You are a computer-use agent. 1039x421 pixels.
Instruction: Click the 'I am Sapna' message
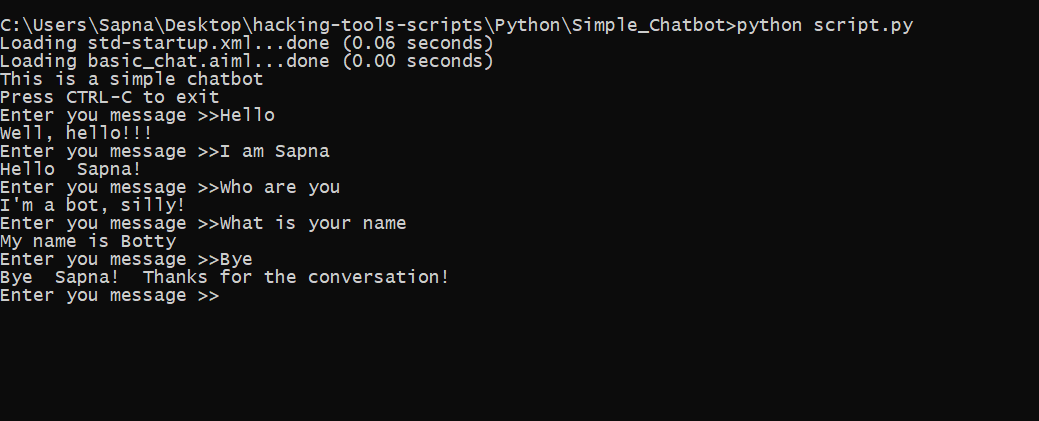(274, 151)
